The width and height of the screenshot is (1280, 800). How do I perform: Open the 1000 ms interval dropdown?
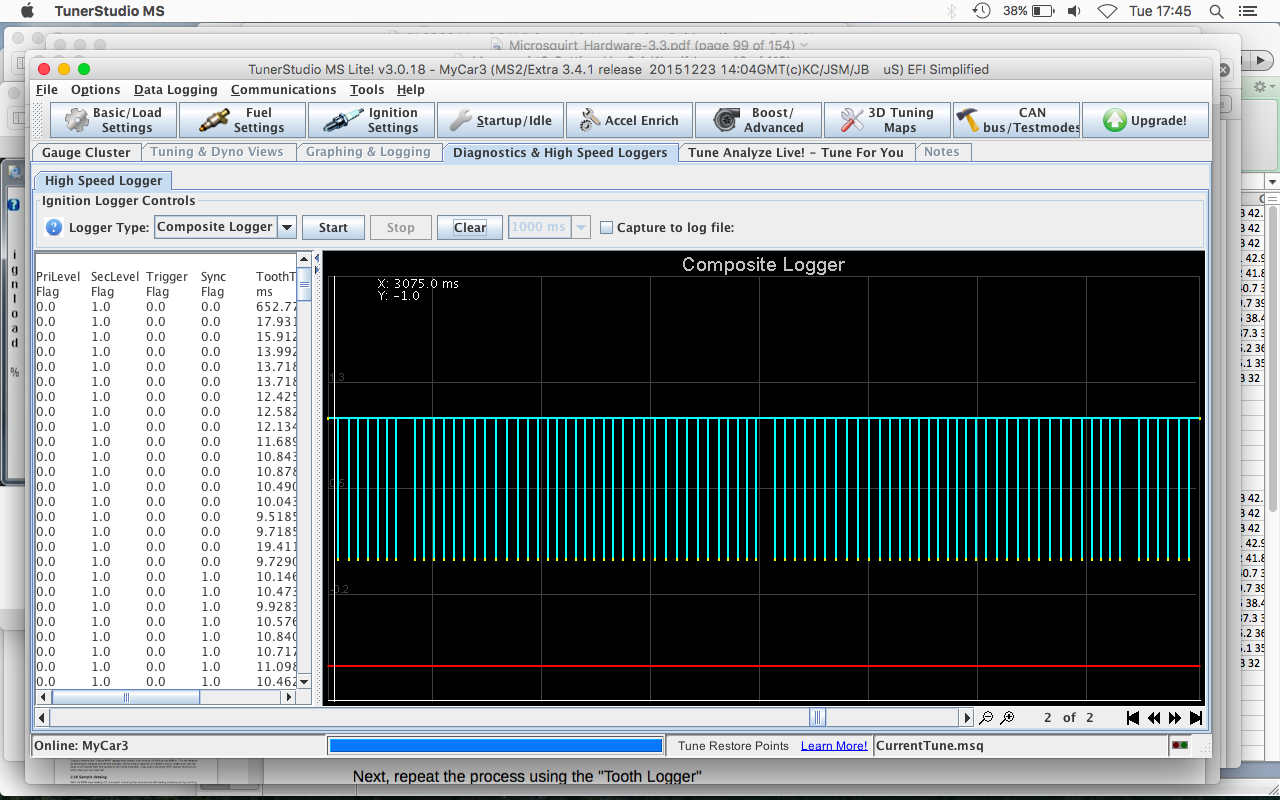tap(549, 227)
